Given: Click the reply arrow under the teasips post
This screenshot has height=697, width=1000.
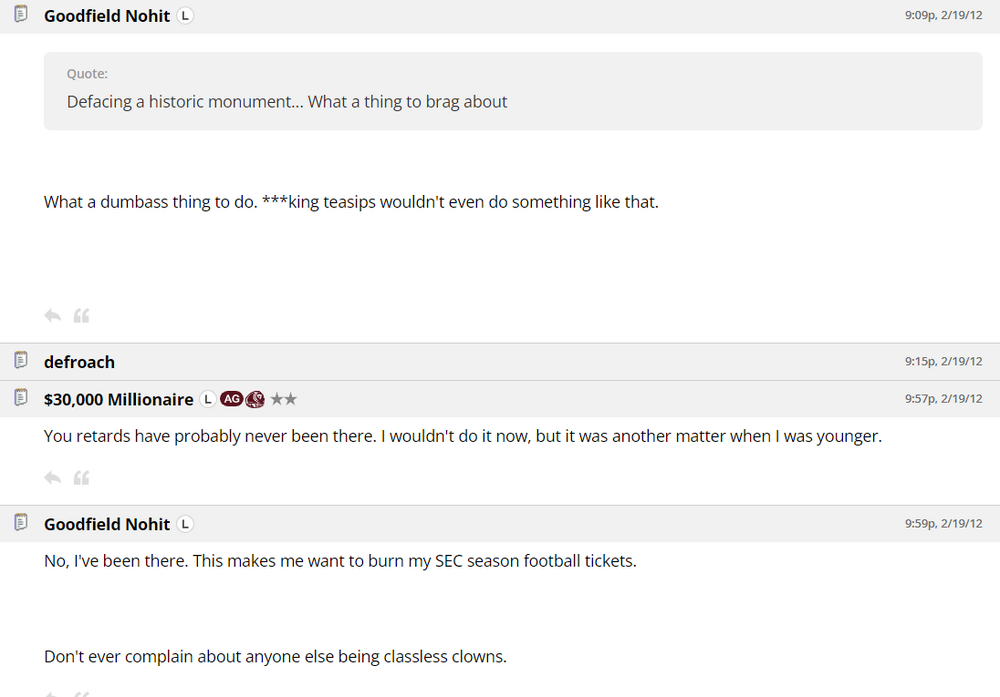Looking at the screenshot, I should [x=53, y=316].
